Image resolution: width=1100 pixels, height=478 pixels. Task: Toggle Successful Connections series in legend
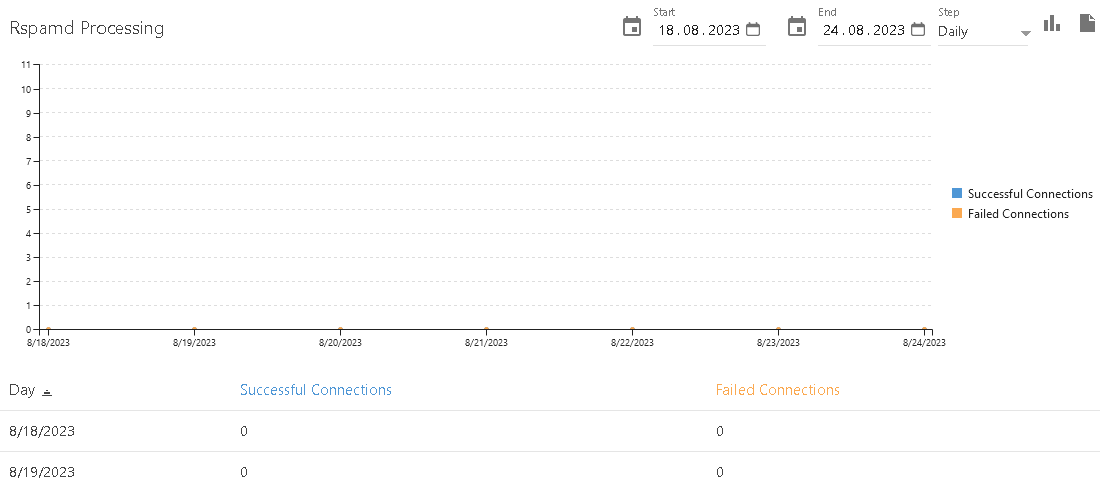[1029, 194]
